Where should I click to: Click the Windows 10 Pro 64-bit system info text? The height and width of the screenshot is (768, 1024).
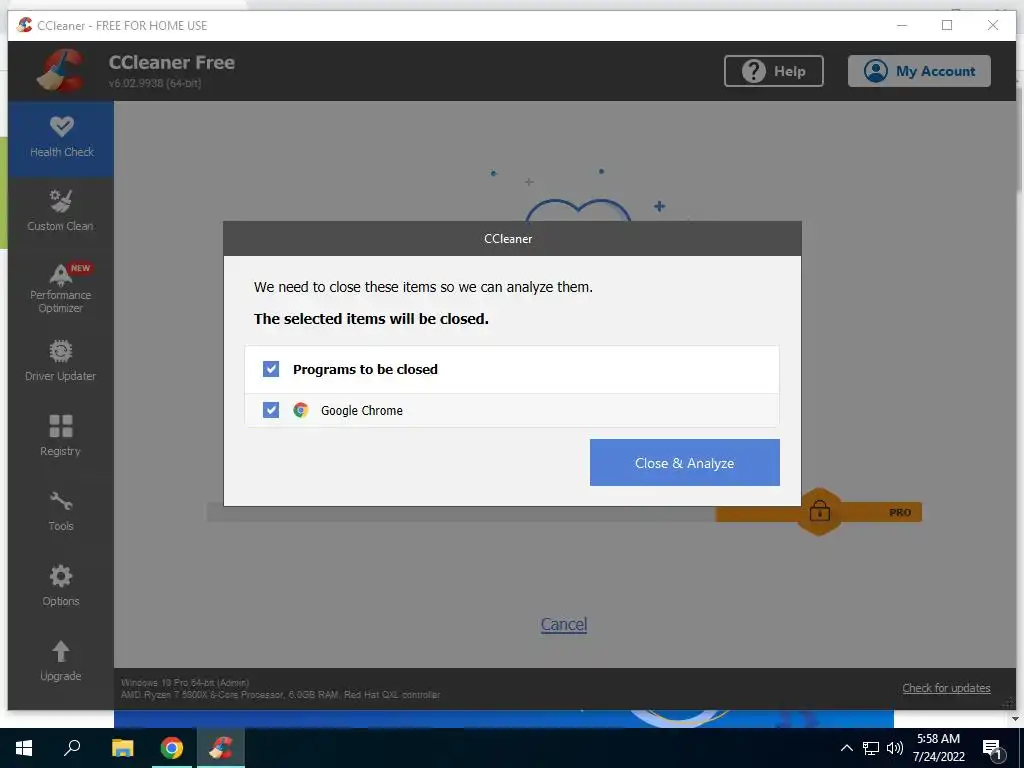[185, 682]
